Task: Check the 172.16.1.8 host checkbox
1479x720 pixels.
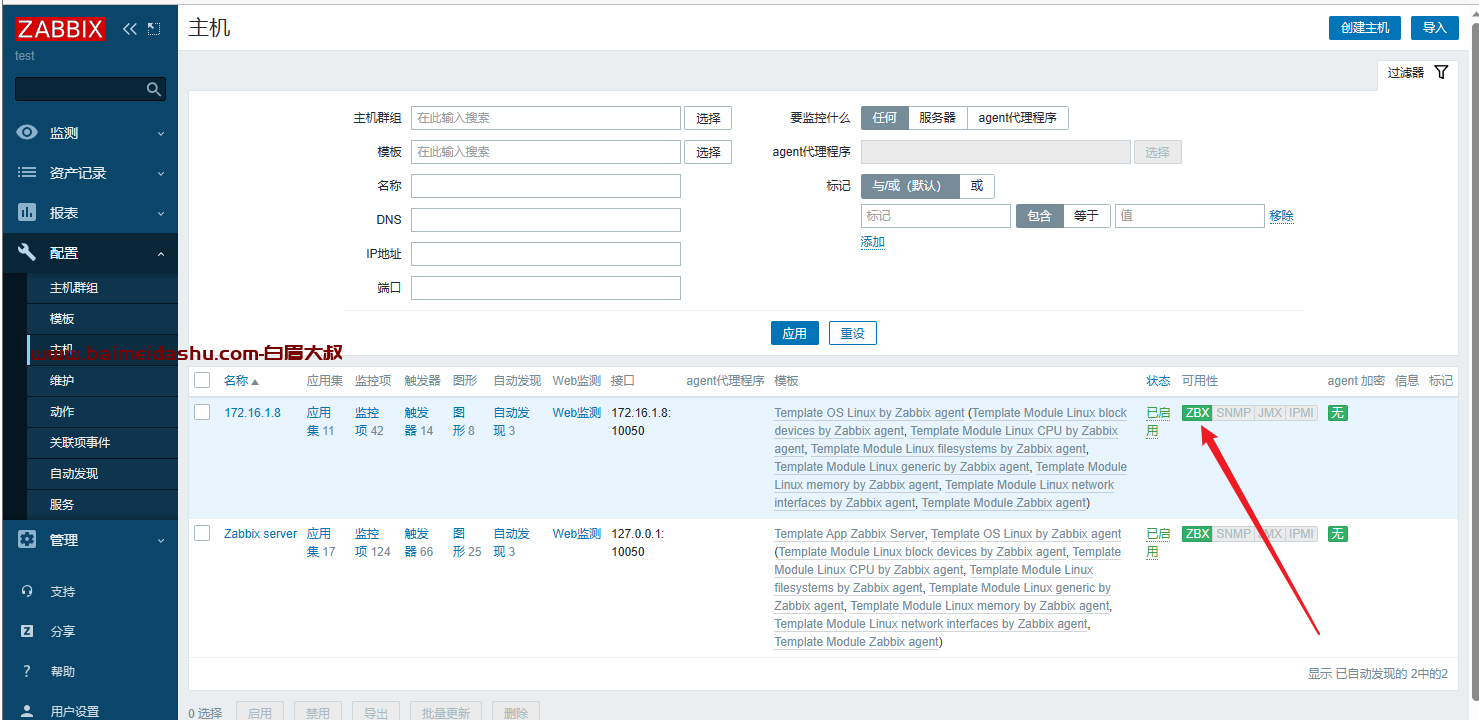Action: click(202, 412)
